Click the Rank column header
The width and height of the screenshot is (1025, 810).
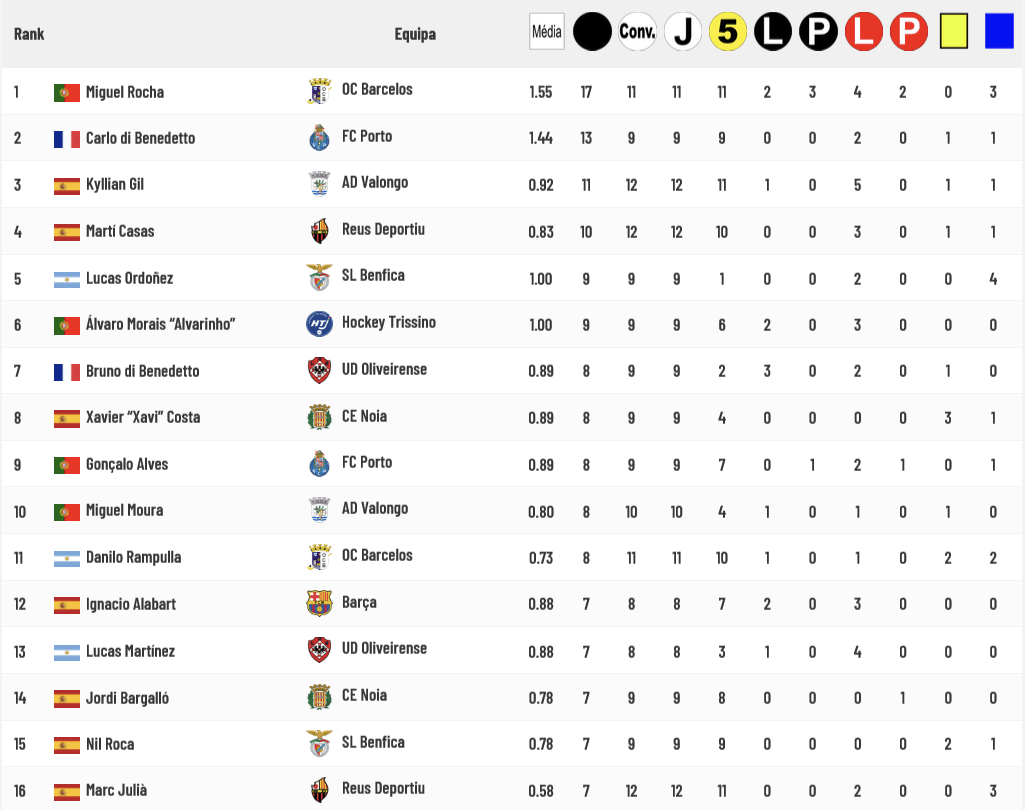(x=29, y=34)
